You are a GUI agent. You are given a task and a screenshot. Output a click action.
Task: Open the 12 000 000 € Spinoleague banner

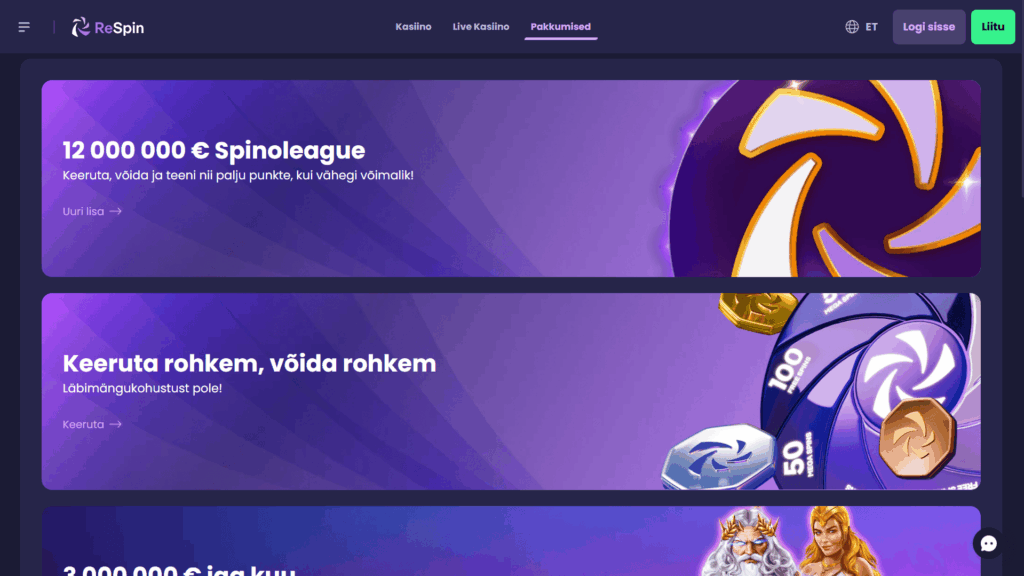[511, 178]
